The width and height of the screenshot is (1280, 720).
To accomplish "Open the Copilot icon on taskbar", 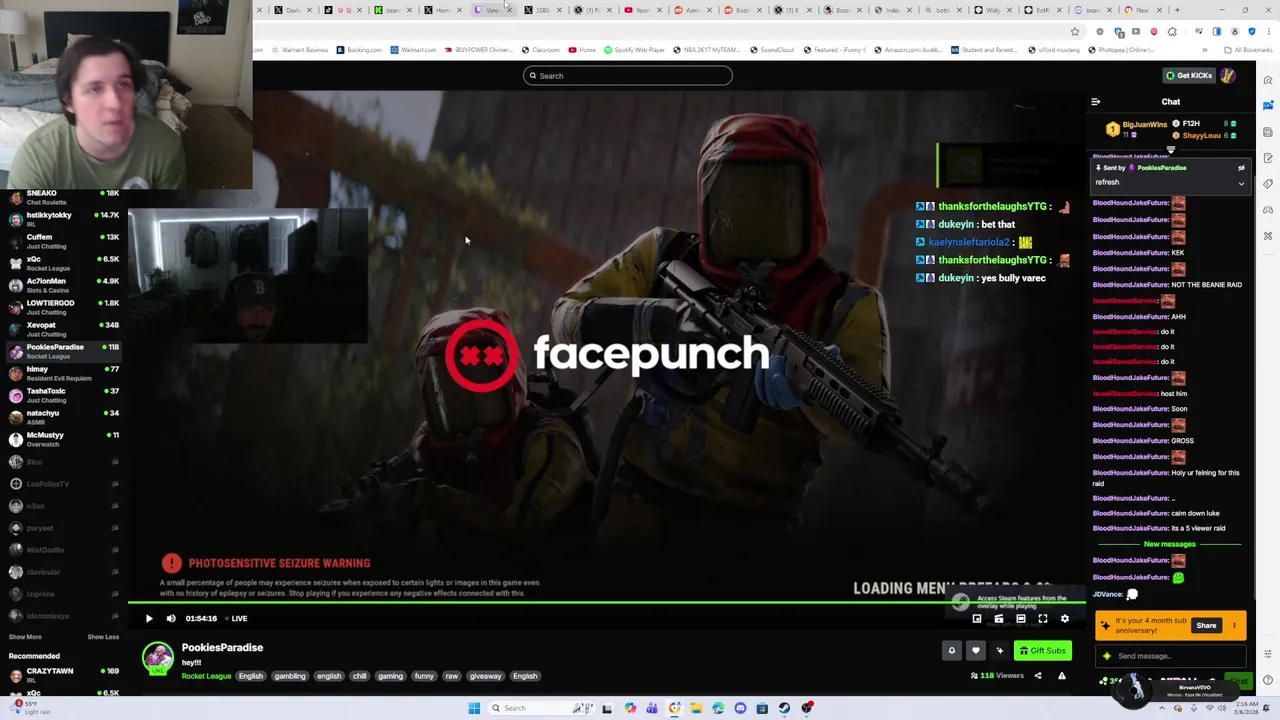I will point(630,708).
